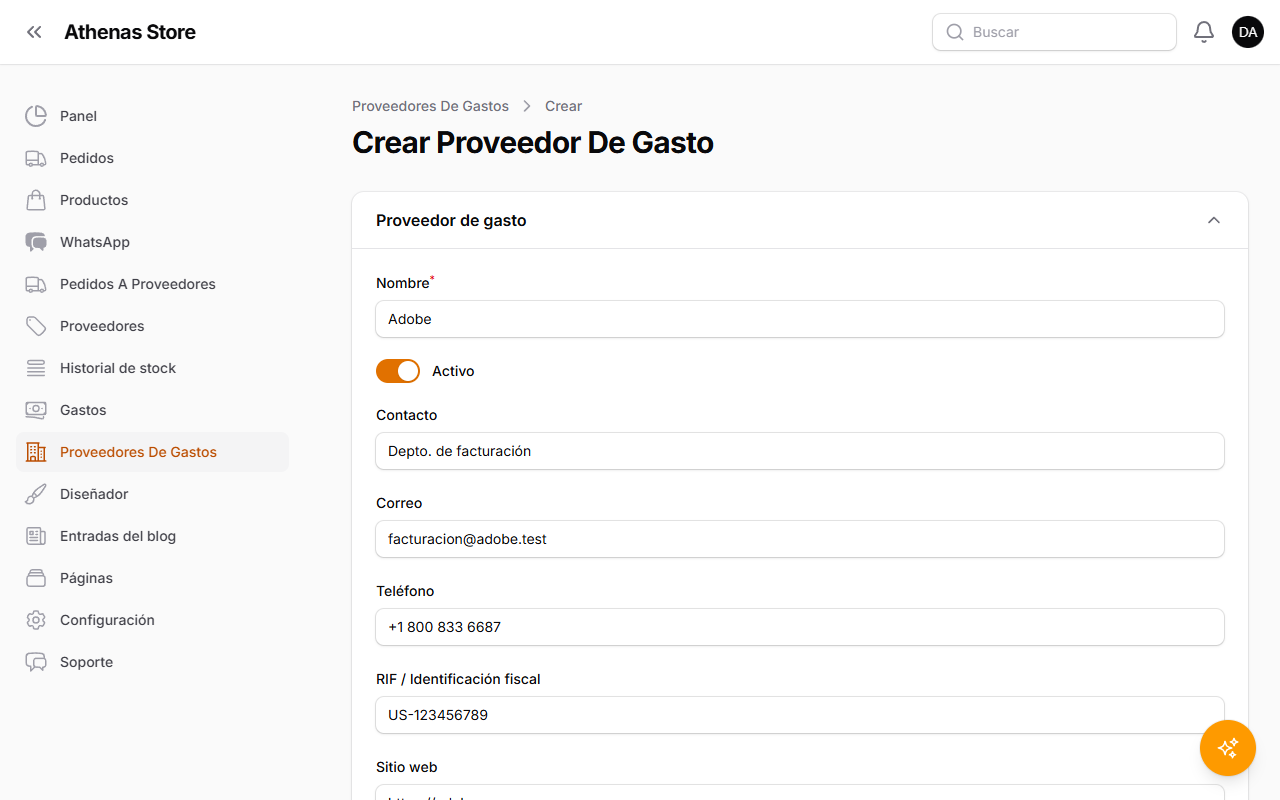Click the Gastos banknote icon
1280x800 pixels.
pyautogui.click(x=36, y=410)
